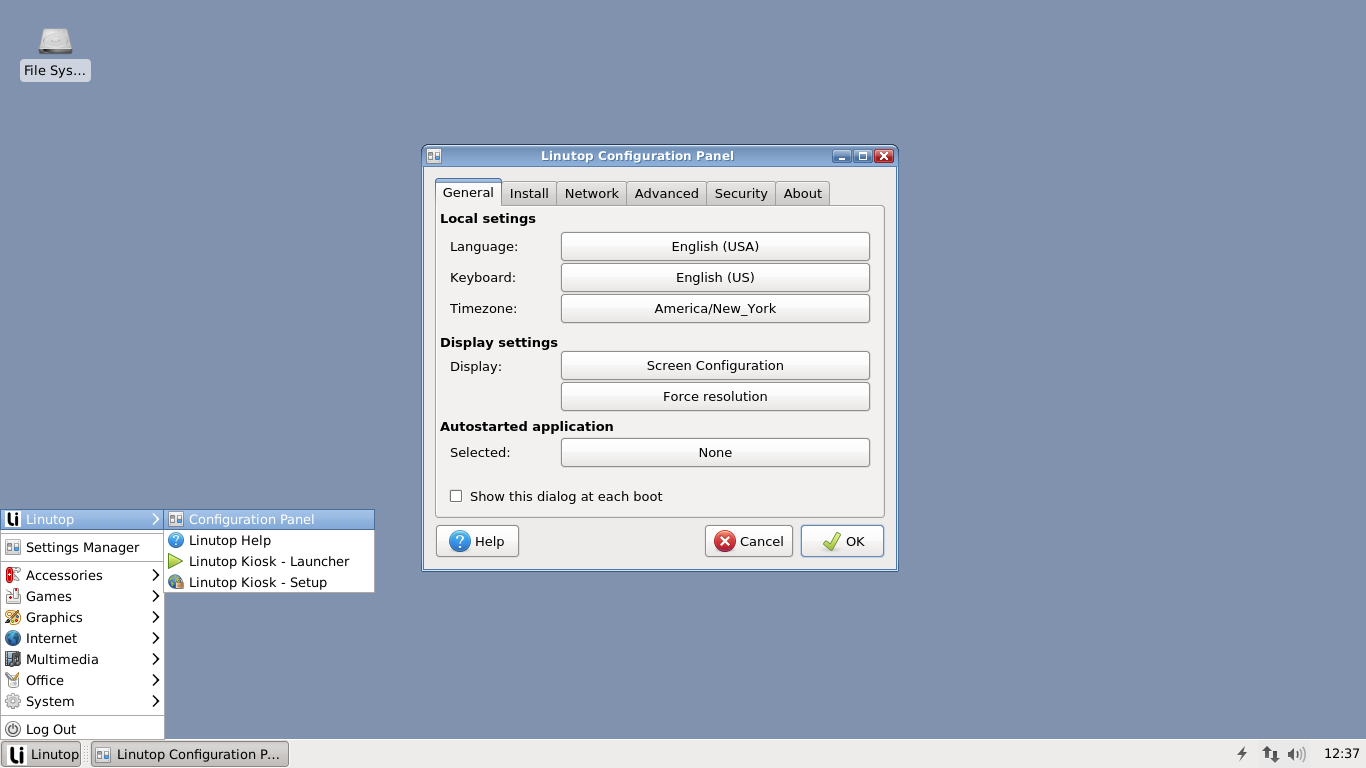The height and width of the screenshot is (768, 1366).
Task: Switch to the Advanced tab
Action: (666, 193)
